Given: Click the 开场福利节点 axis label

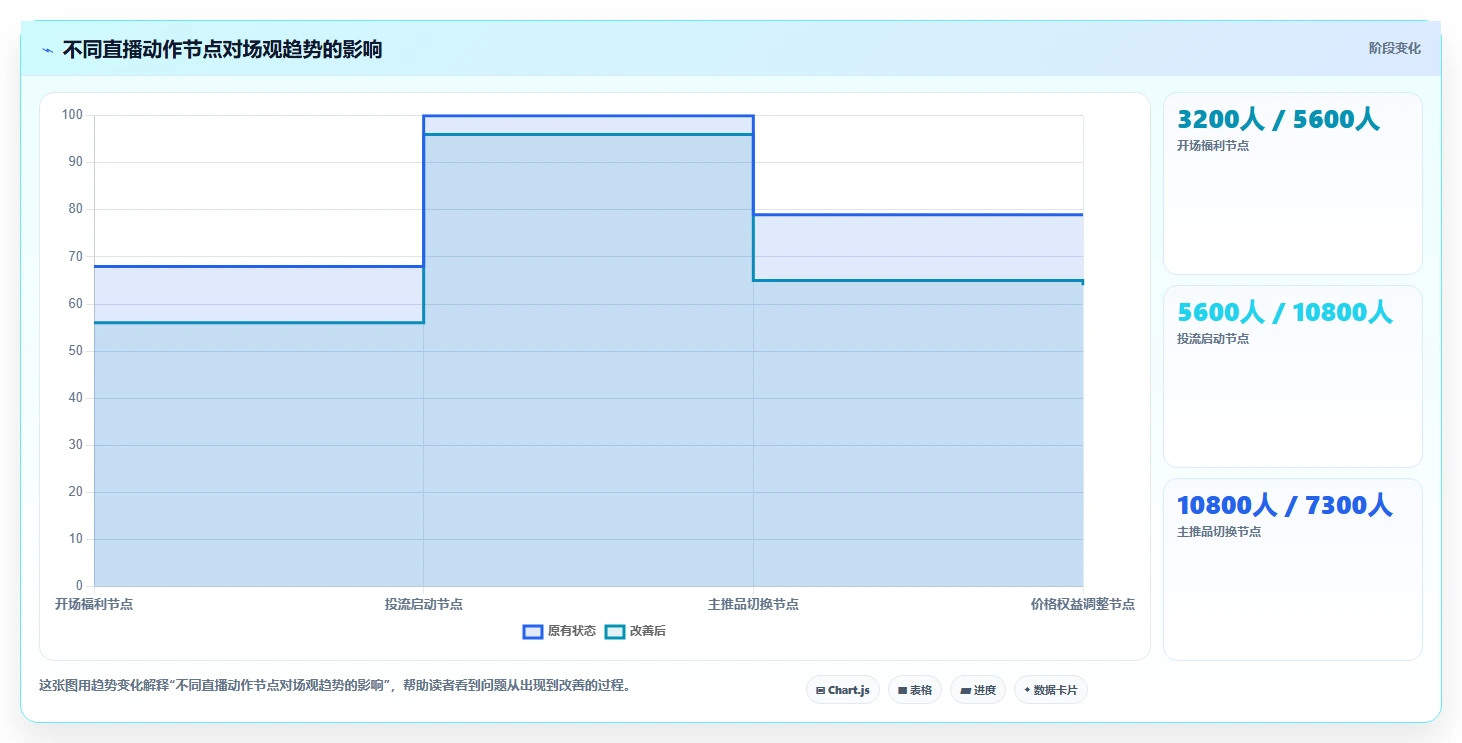Looking at the screenshot, I should [94, 604].
